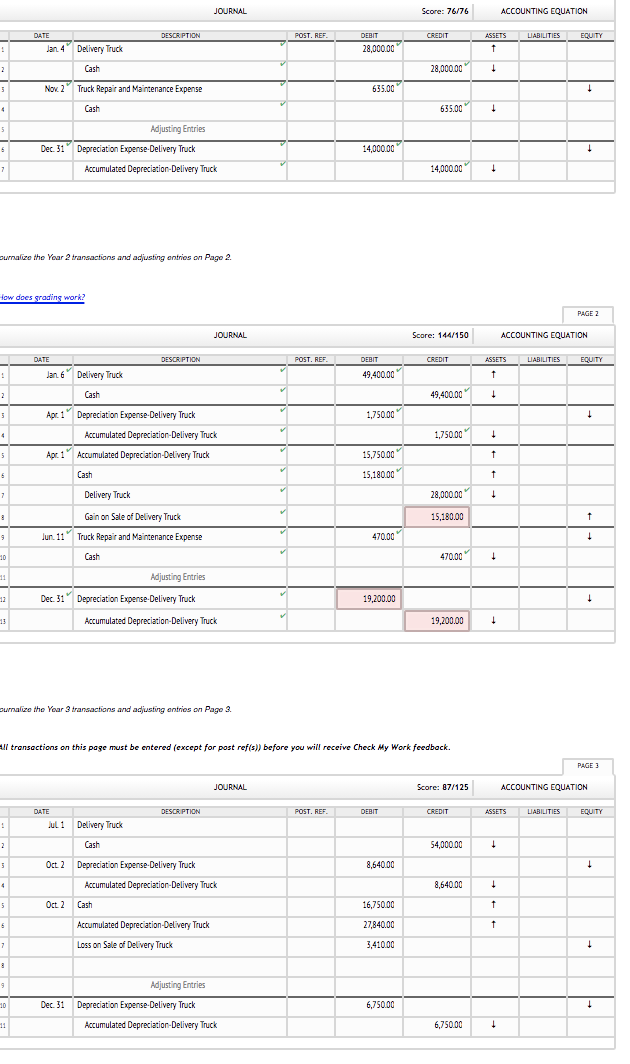630x1064 pixels.
Task: Click the 8,640.00 credit amount on Page 3
Action: pyautogui.click(x=437, y=885)
